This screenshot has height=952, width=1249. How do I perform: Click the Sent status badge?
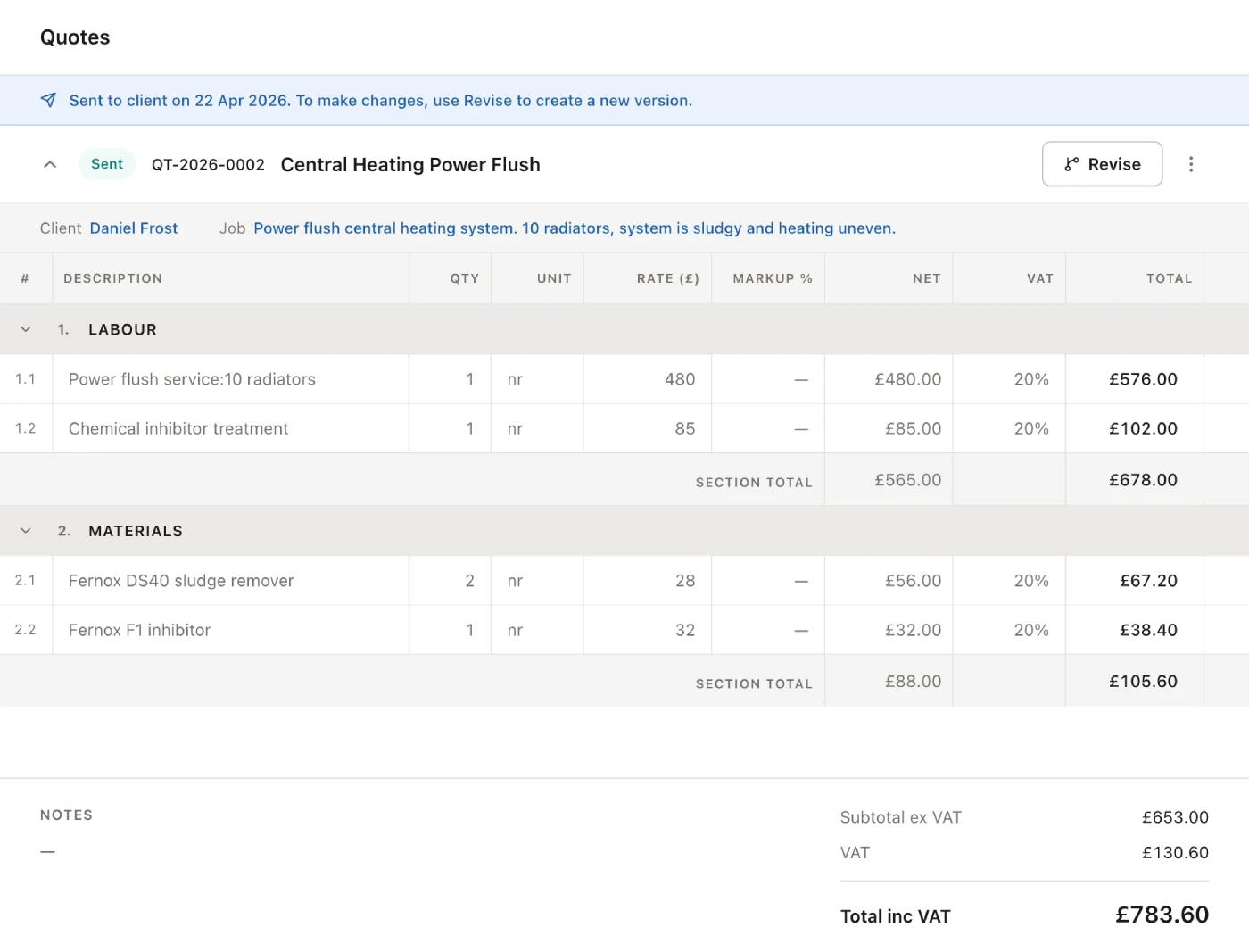click(x=107, y=164)
